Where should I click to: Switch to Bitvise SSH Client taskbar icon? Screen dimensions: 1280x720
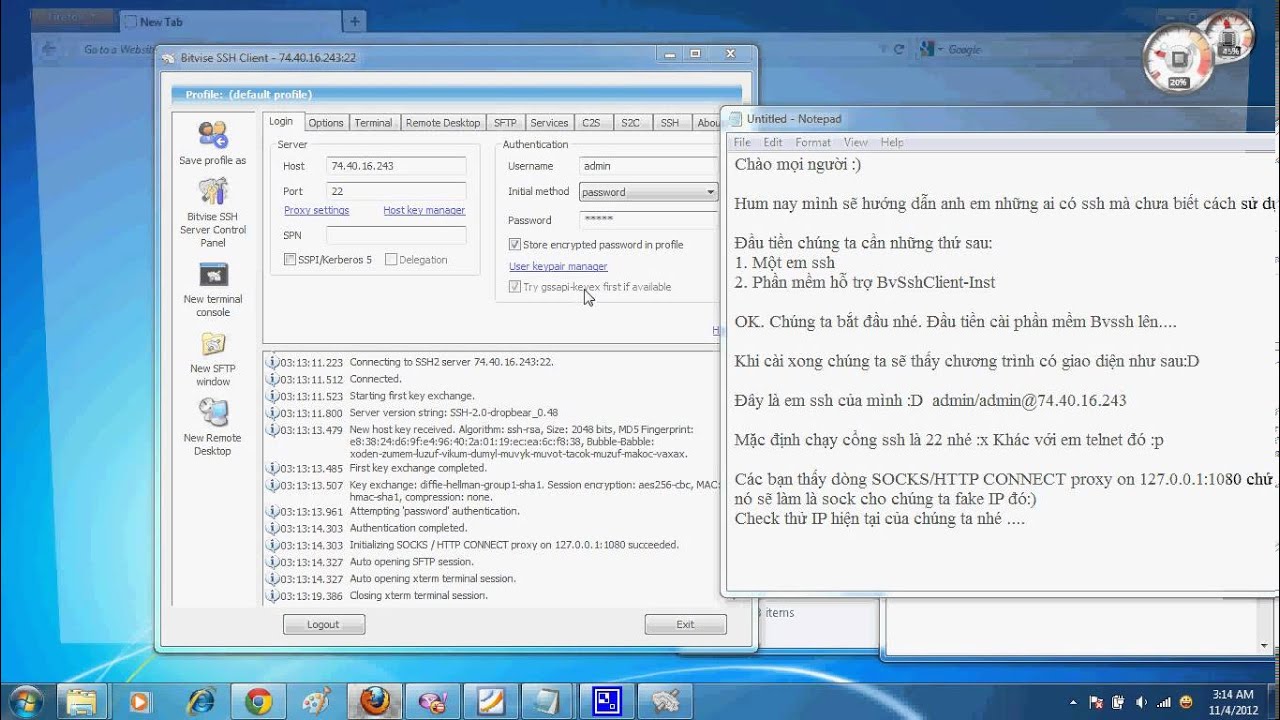coord(665,701)
